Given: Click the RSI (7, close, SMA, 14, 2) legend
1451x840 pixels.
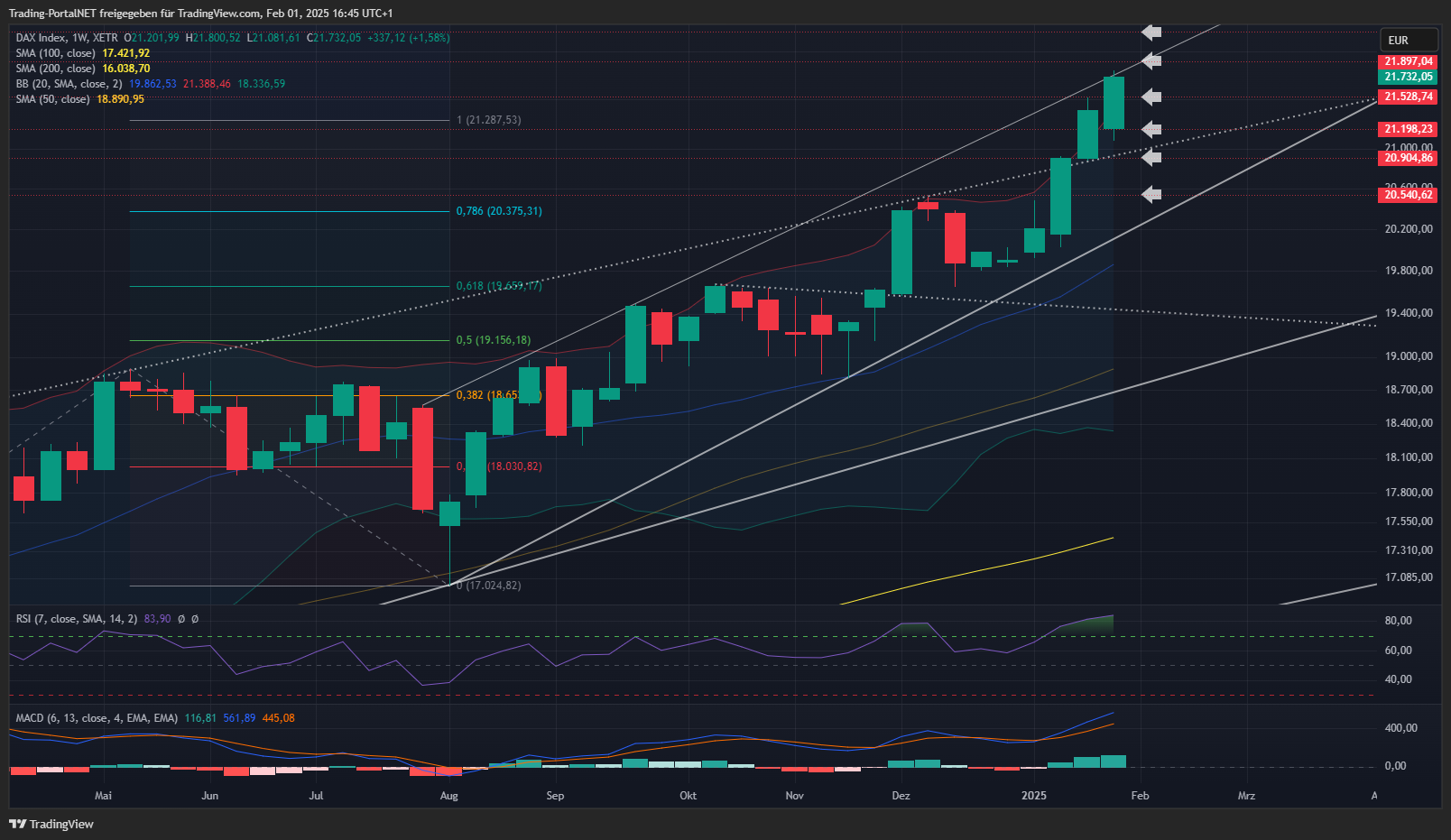Looking at the screenshot, I should 77,619.
